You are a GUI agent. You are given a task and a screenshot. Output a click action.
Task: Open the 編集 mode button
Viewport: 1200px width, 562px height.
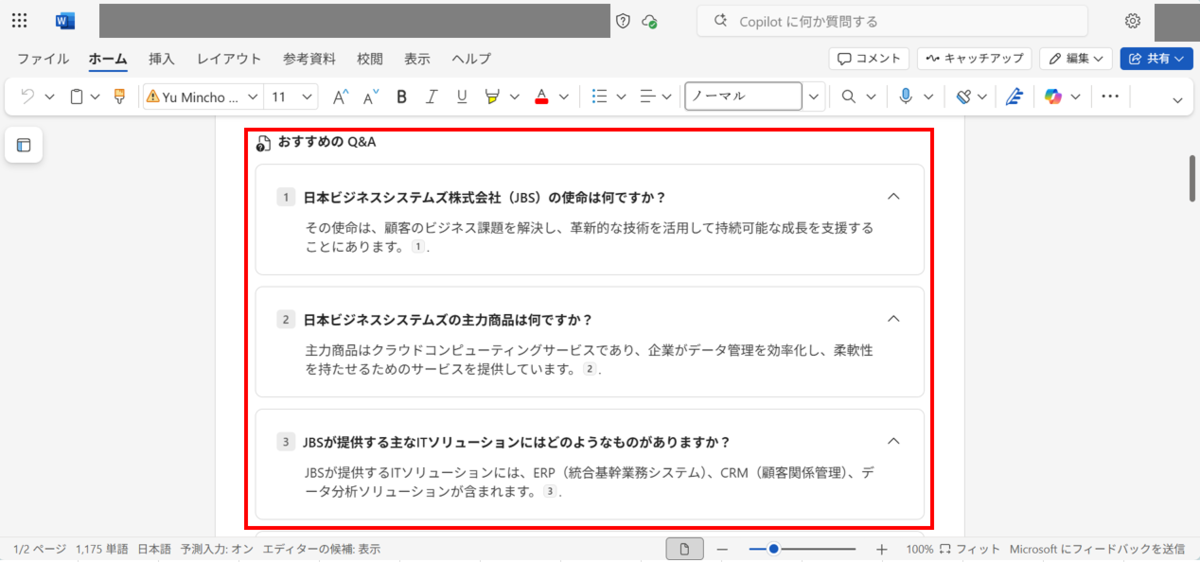click(1076, 59)
